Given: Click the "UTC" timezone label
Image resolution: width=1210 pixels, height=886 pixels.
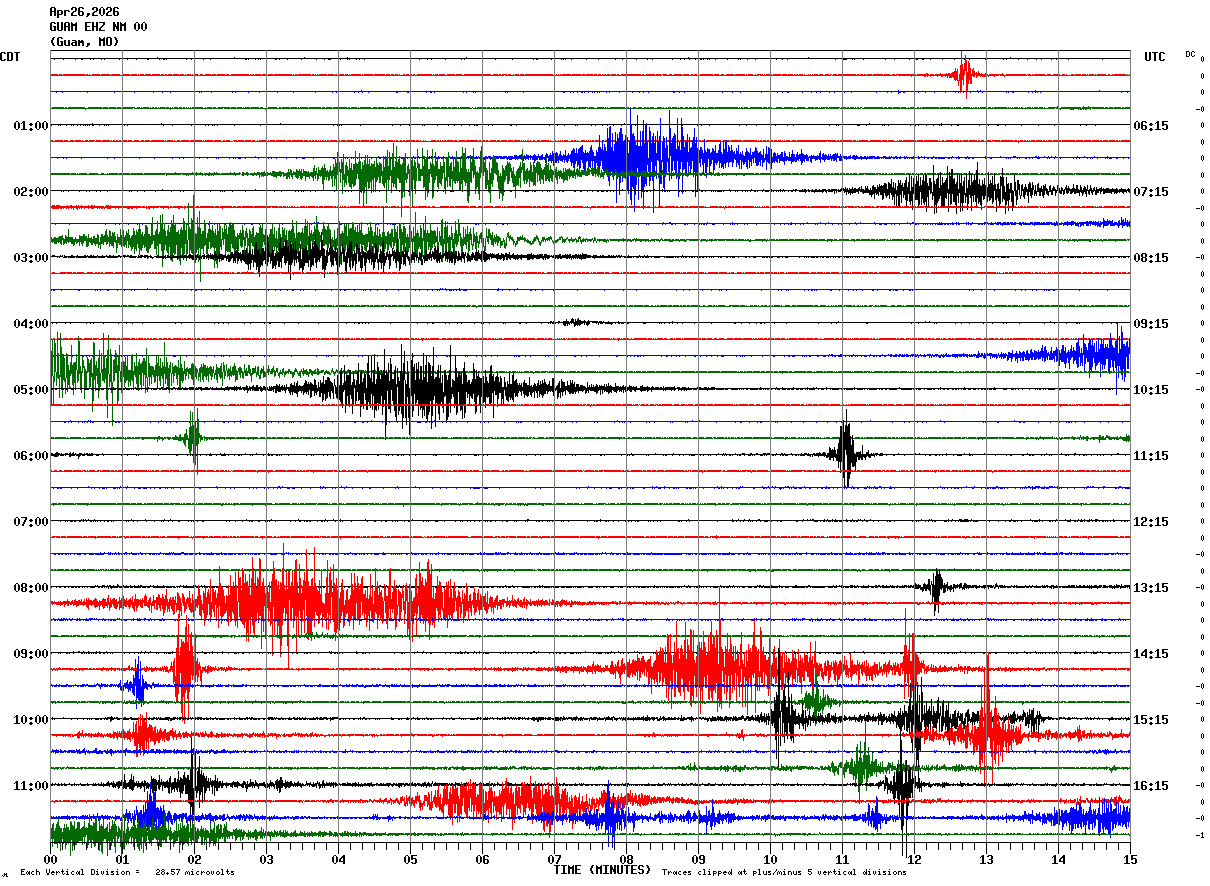Looking at the screenshot, I should (x=1155, y=57).
